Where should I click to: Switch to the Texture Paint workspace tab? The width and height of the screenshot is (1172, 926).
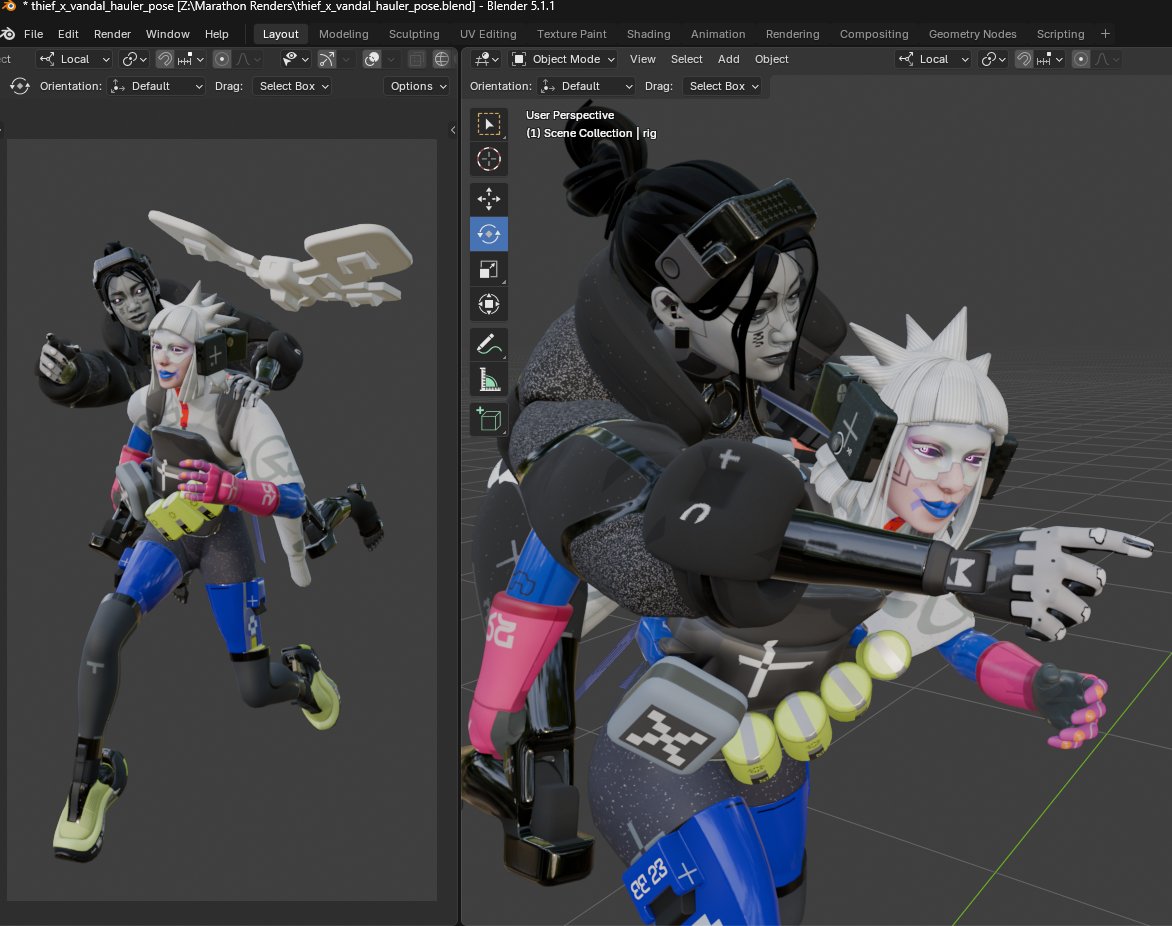point(572,34)
